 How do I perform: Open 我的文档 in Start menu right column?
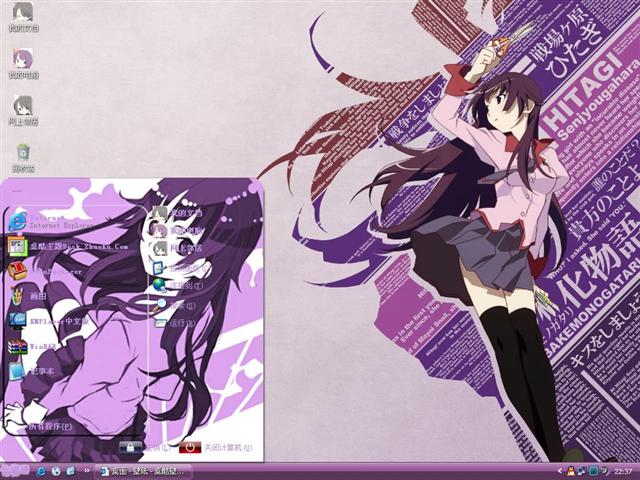point(177,213)
